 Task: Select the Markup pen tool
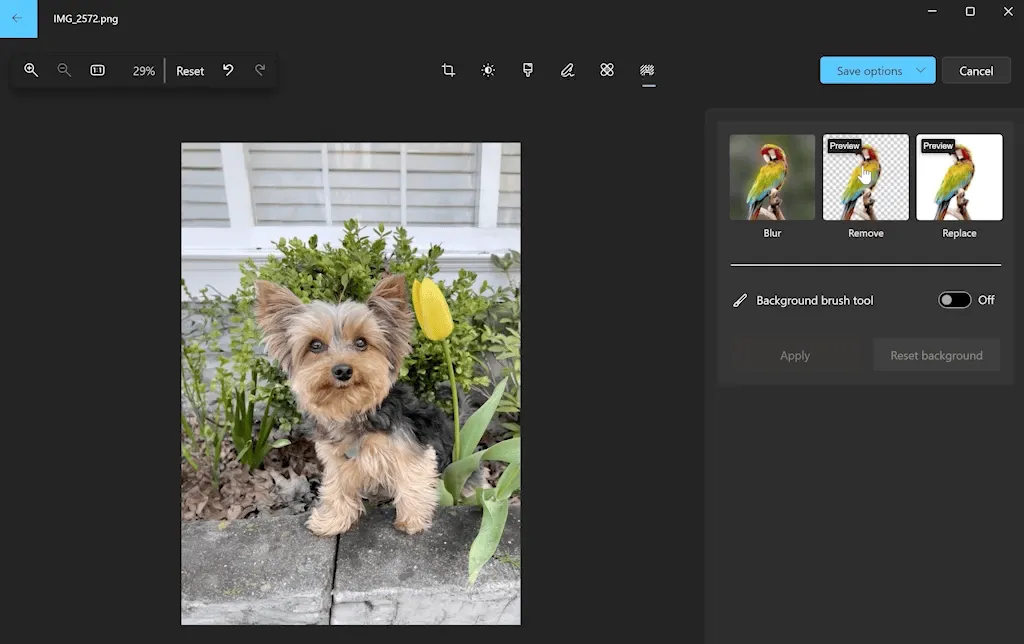coord(567,70)
